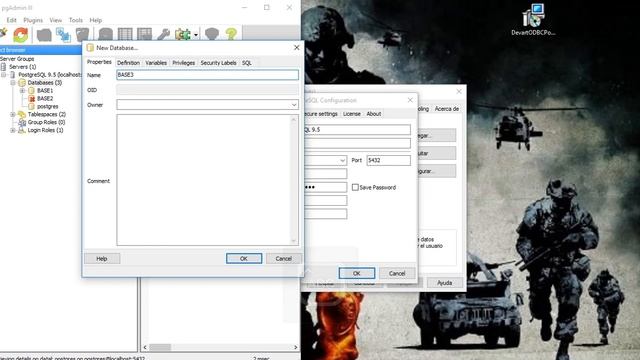Viewport: 640px width, 360px height.
Task: Open the Edit menu
Action: click(11, 20)
